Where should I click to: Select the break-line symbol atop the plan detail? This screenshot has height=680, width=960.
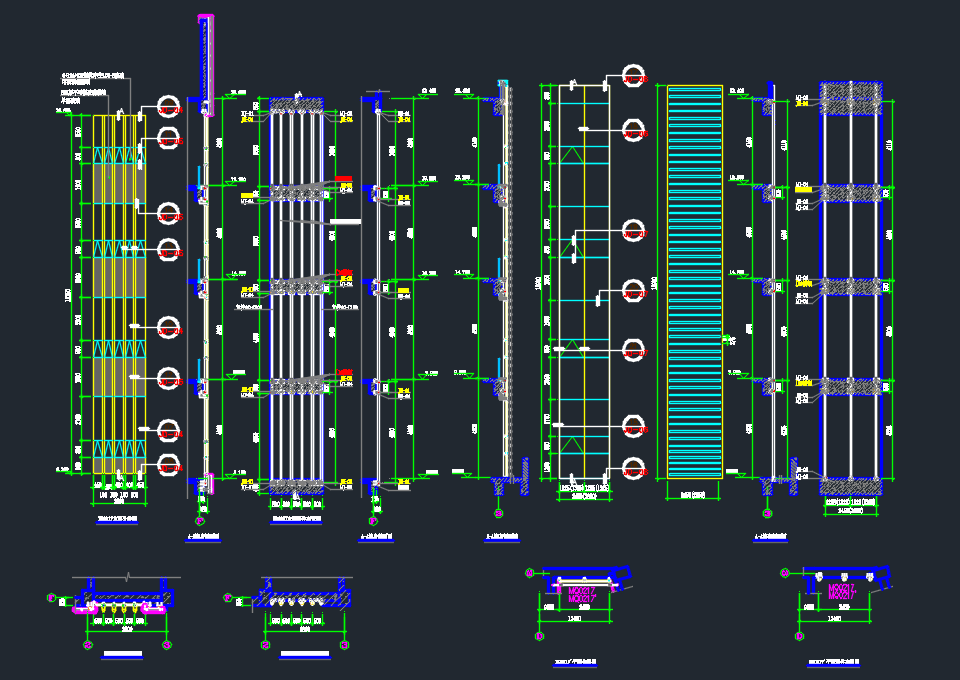(127, 577)
